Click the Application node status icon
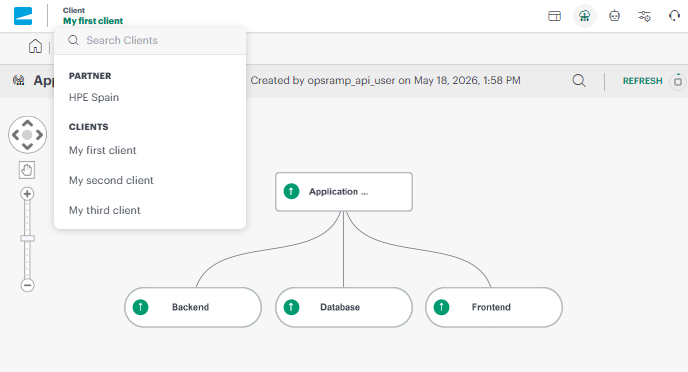688x372 pixels. pyautogui.click(x=291, y=192)
